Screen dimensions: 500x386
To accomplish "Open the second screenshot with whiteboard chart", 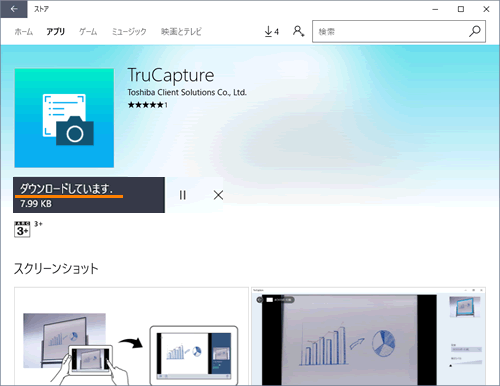I will [368, 336].
